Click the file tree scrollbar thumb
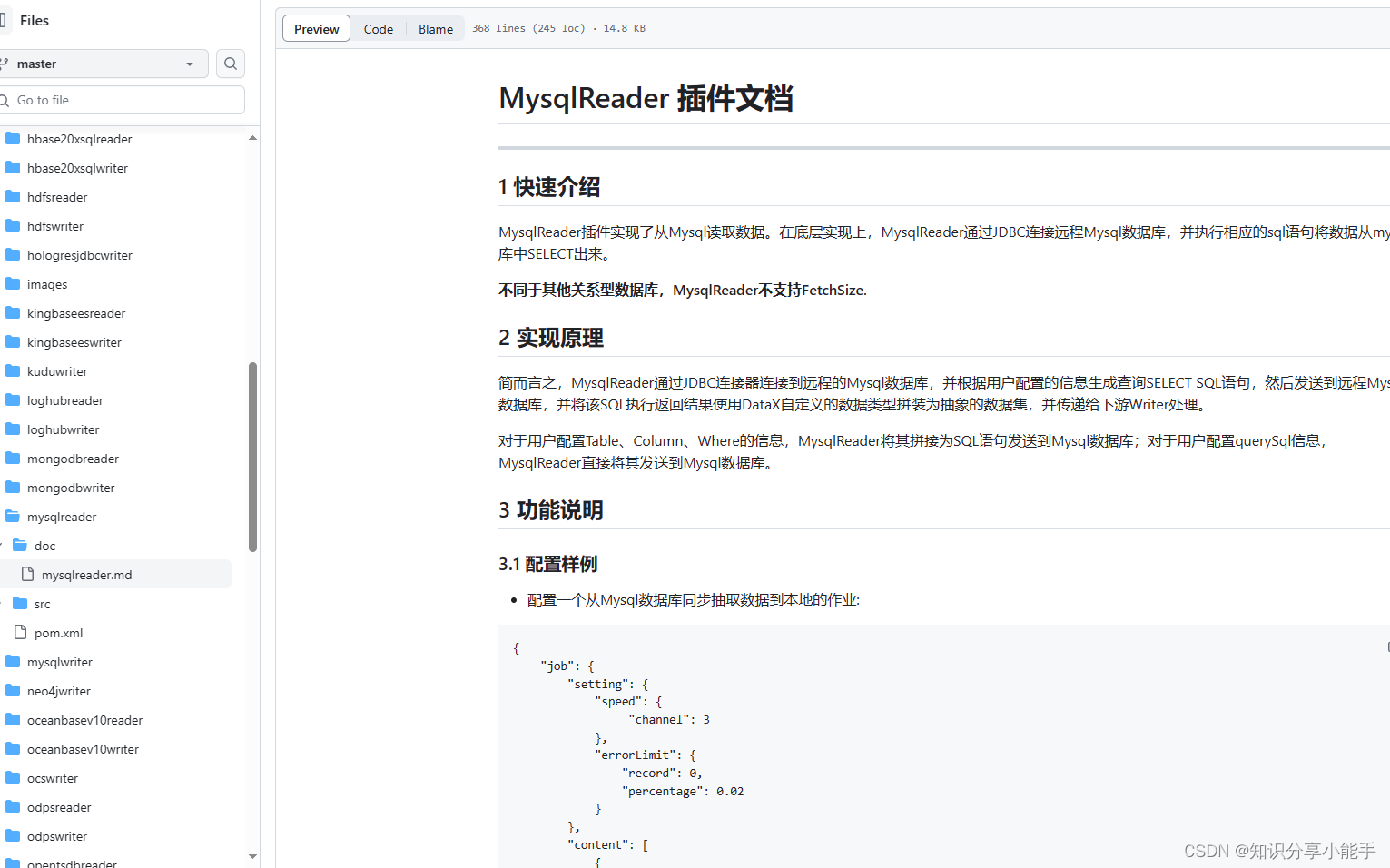Viewport: 1390px width, 868px height. (x=252, y=457)
